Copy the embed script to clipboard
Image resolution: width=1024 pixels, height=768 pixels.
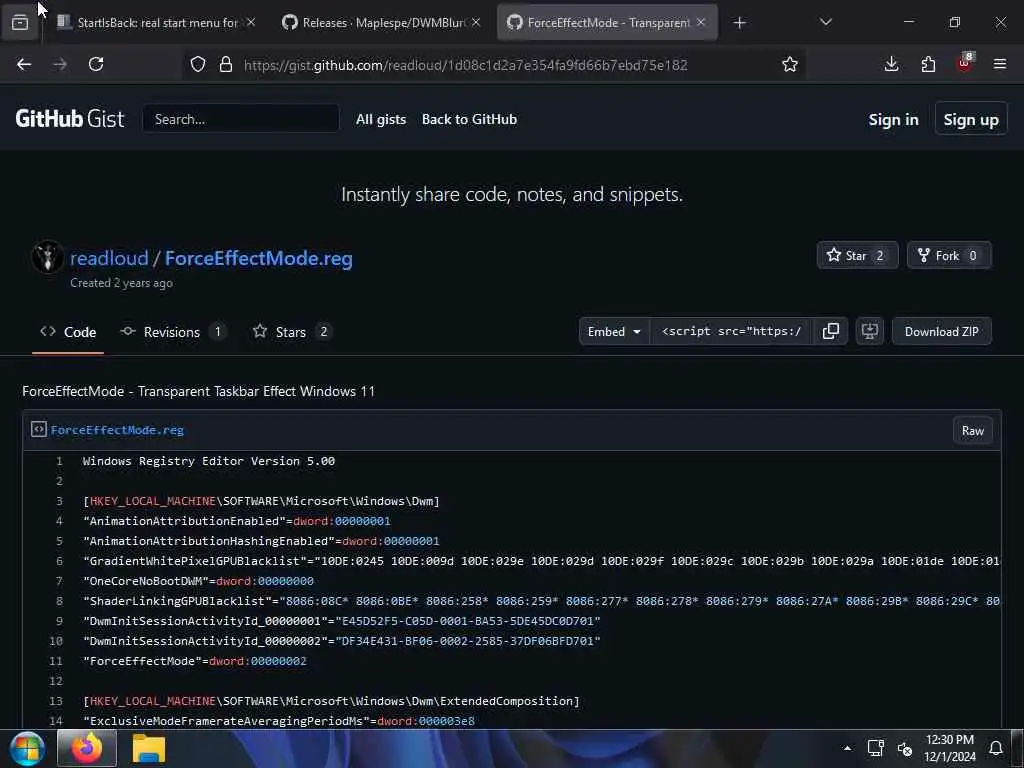[831, 331]
